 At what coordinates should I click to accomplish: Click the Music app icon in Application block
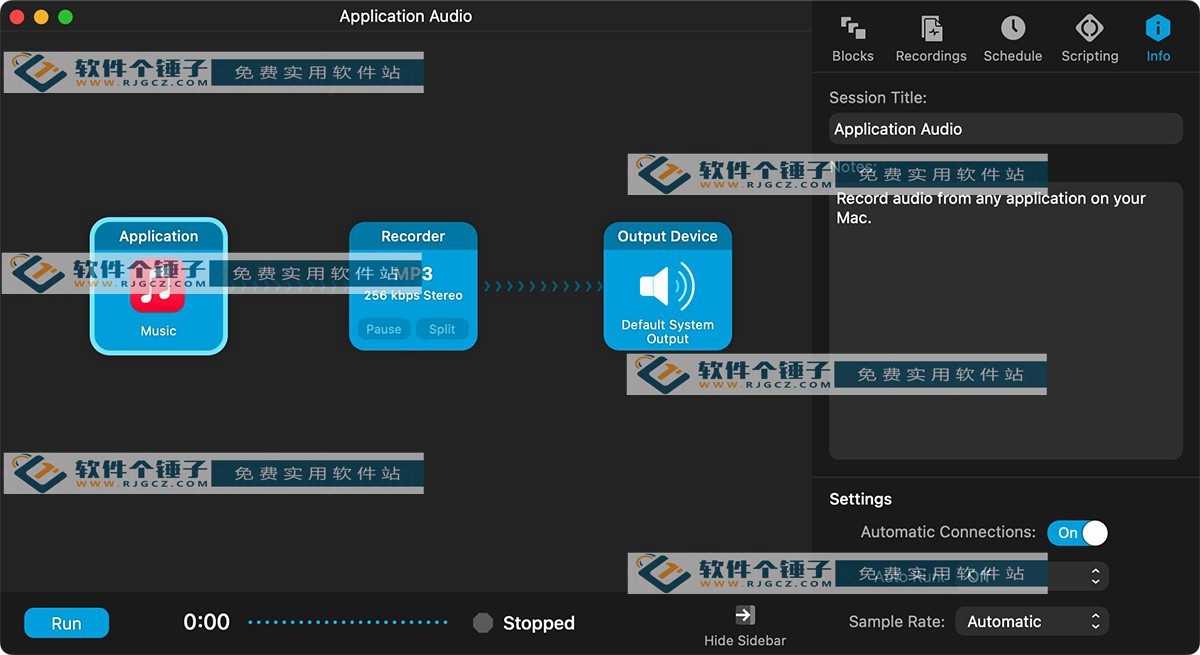pos(158,289)
